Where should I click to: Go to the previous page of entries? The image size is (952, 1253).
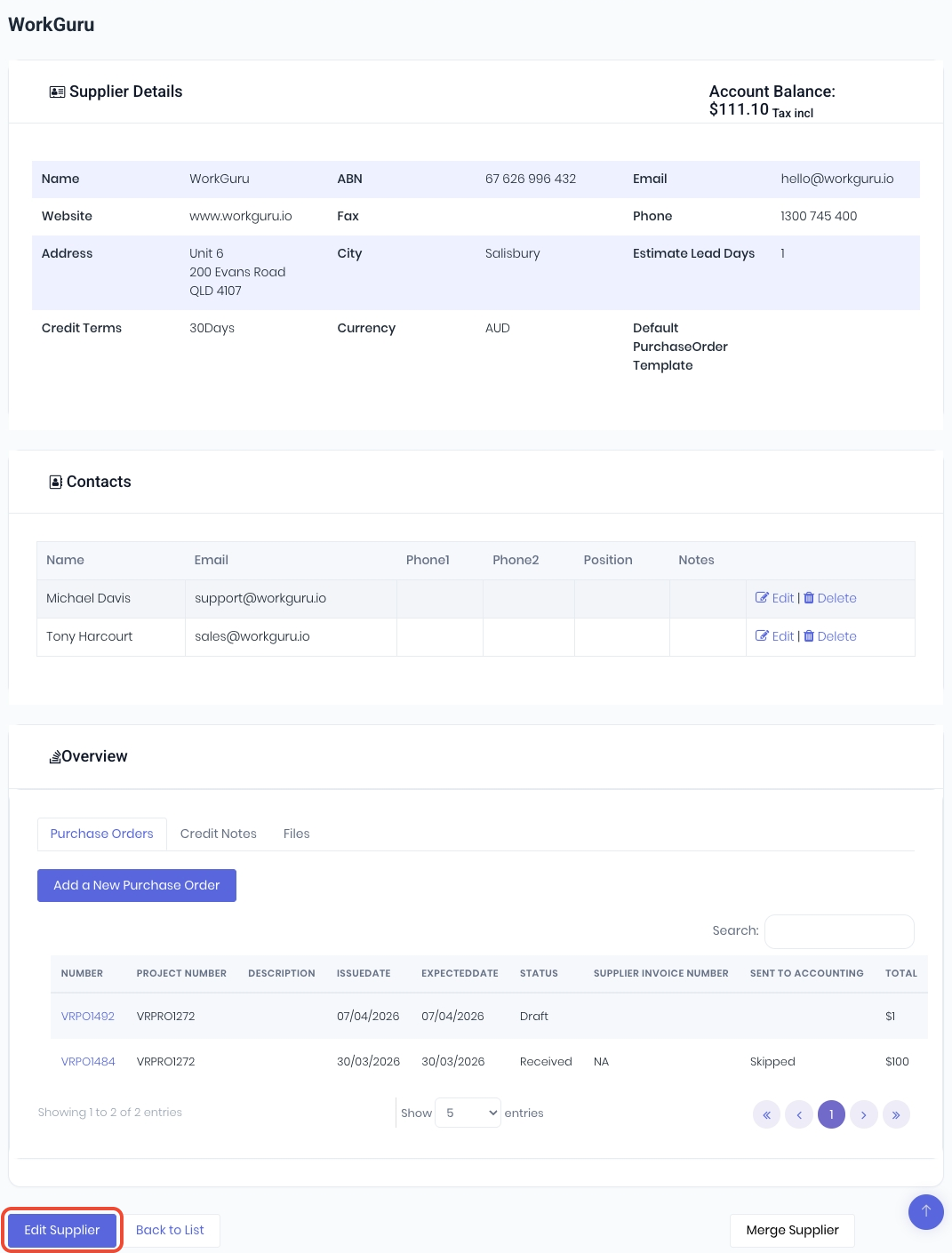799,1114
